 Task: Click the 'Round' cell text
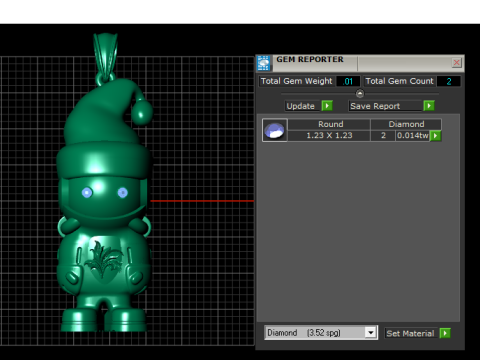(x=330, y=124)
